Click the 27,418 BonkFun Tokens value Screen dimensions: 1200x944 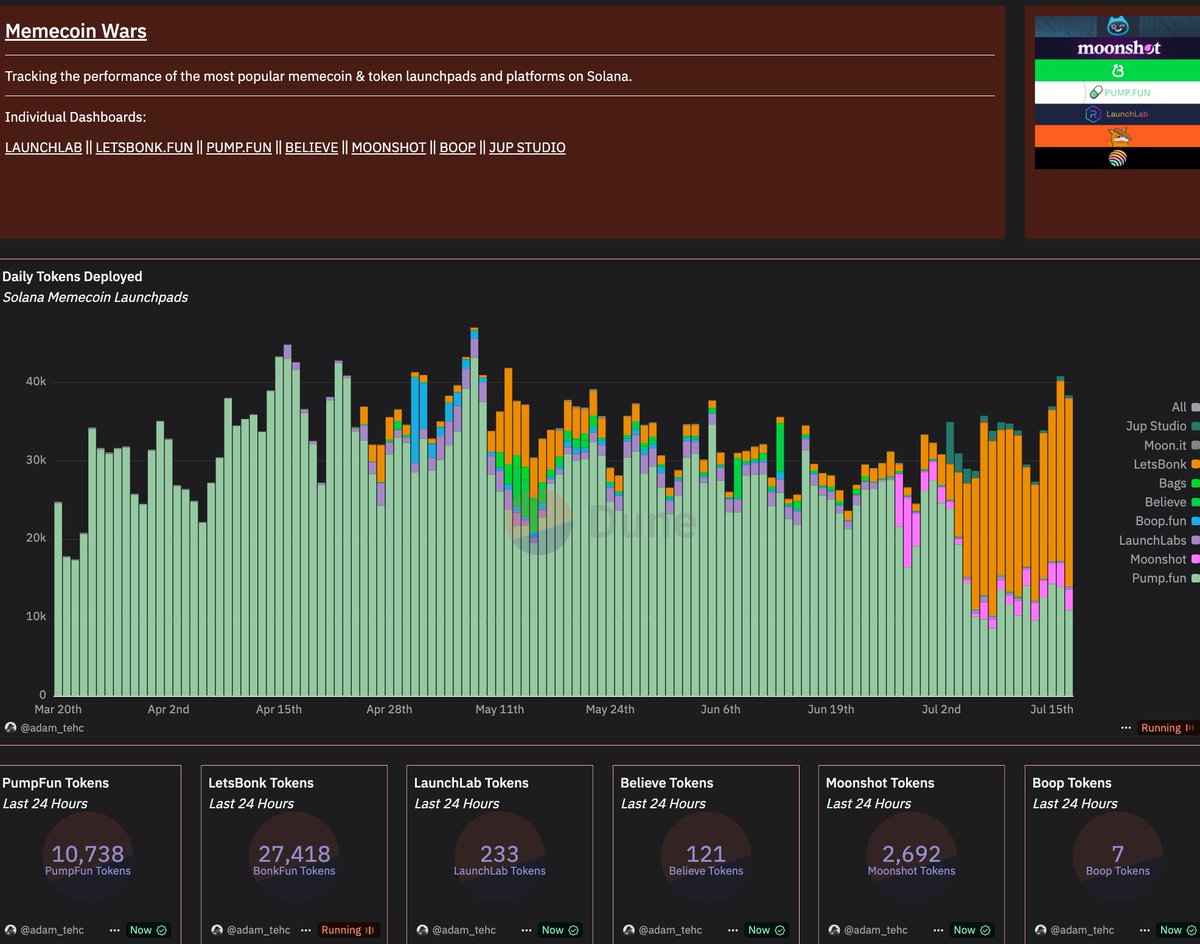pyautogui.click(x=294, y=854)
